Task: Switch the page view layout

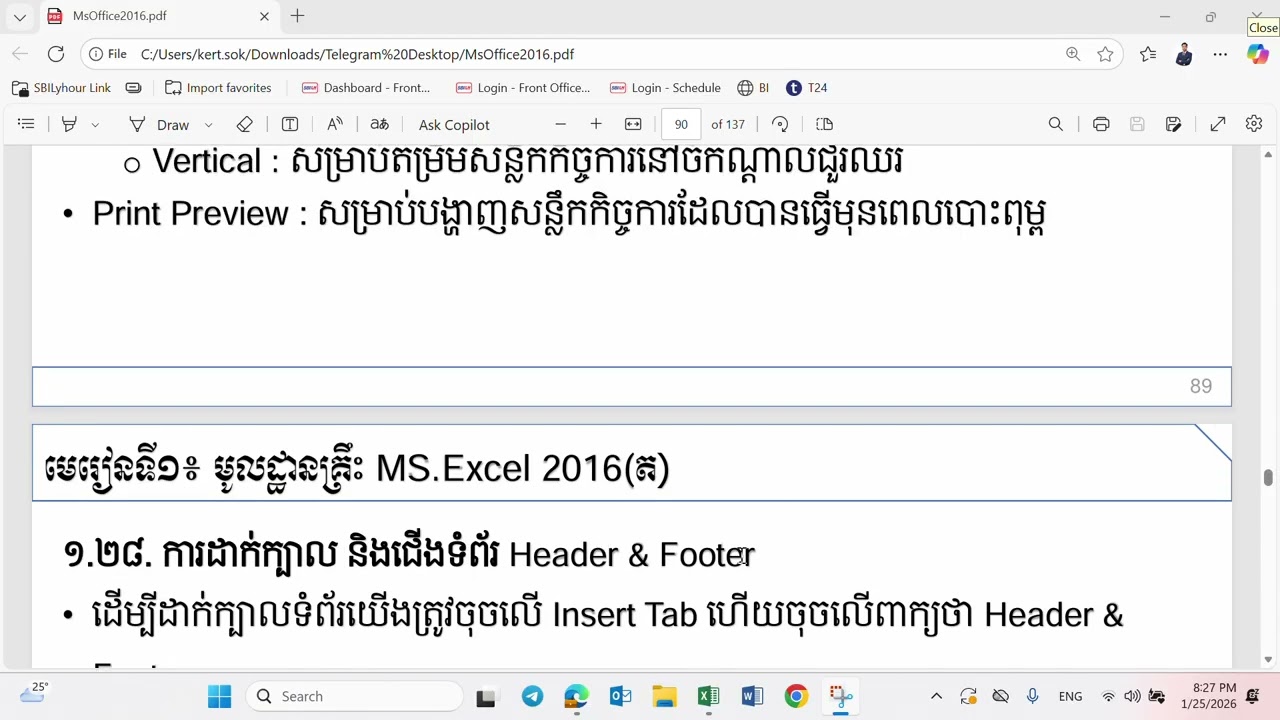Action: pos(824,124)
